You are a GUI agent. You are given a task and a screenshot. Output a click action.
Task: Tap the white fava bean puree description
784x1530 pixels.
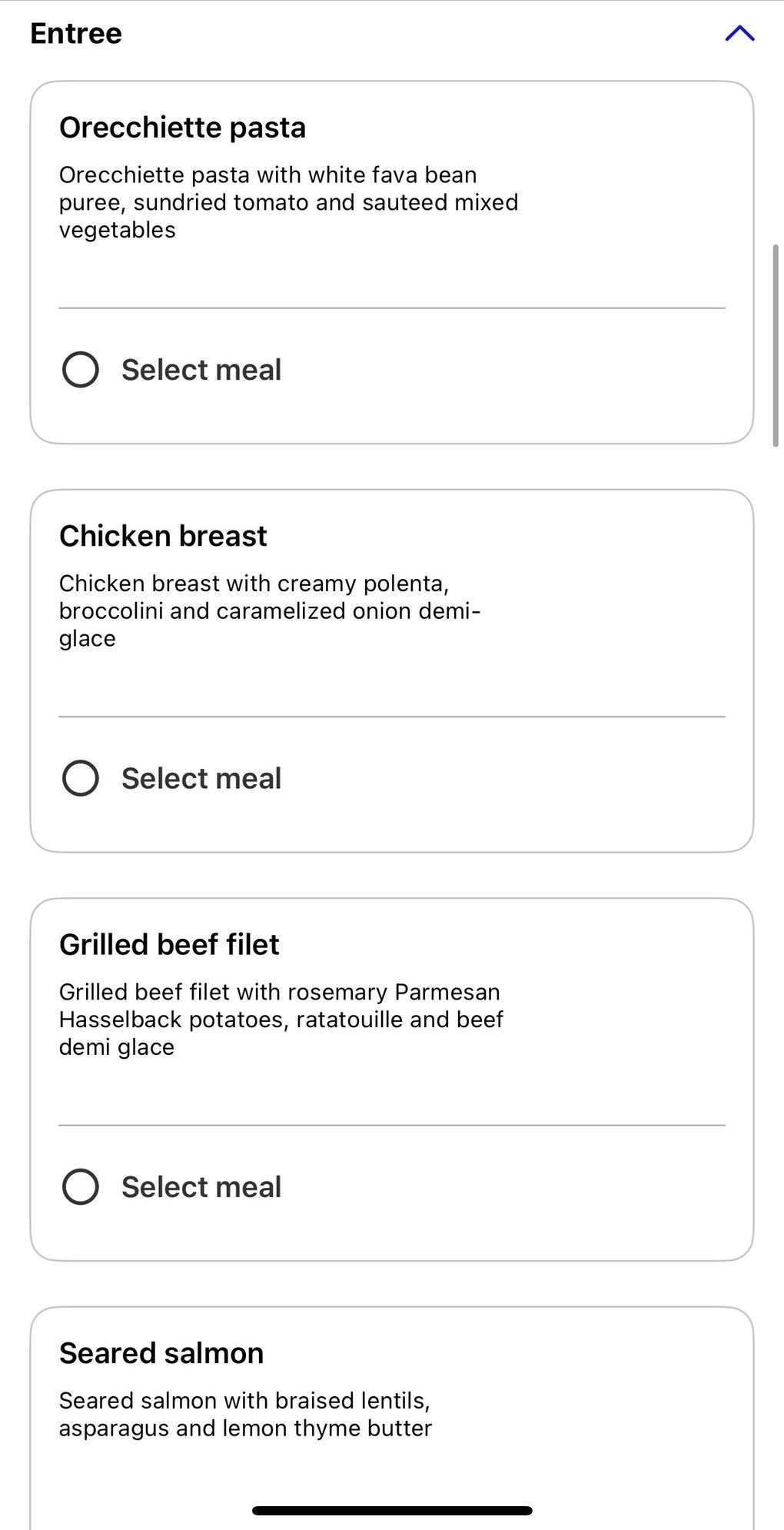pos(288,202)
